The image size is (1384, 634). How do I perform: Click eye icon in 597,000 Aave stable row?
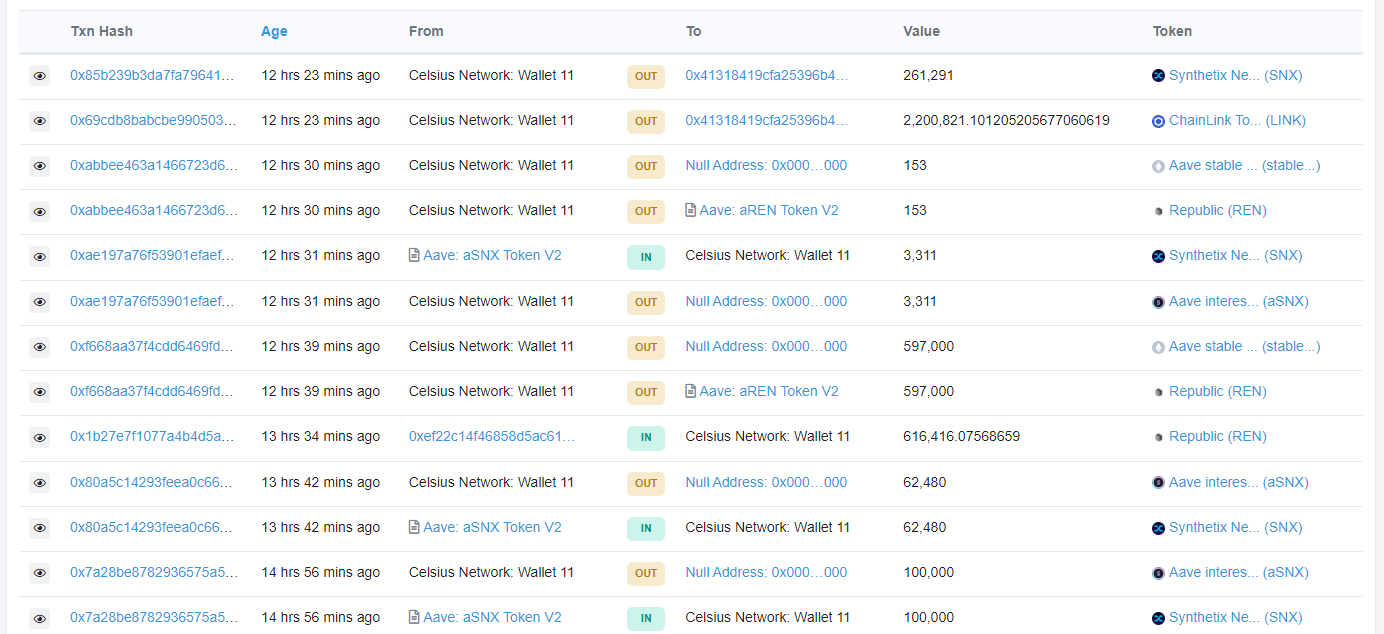(x=39, y=347)
